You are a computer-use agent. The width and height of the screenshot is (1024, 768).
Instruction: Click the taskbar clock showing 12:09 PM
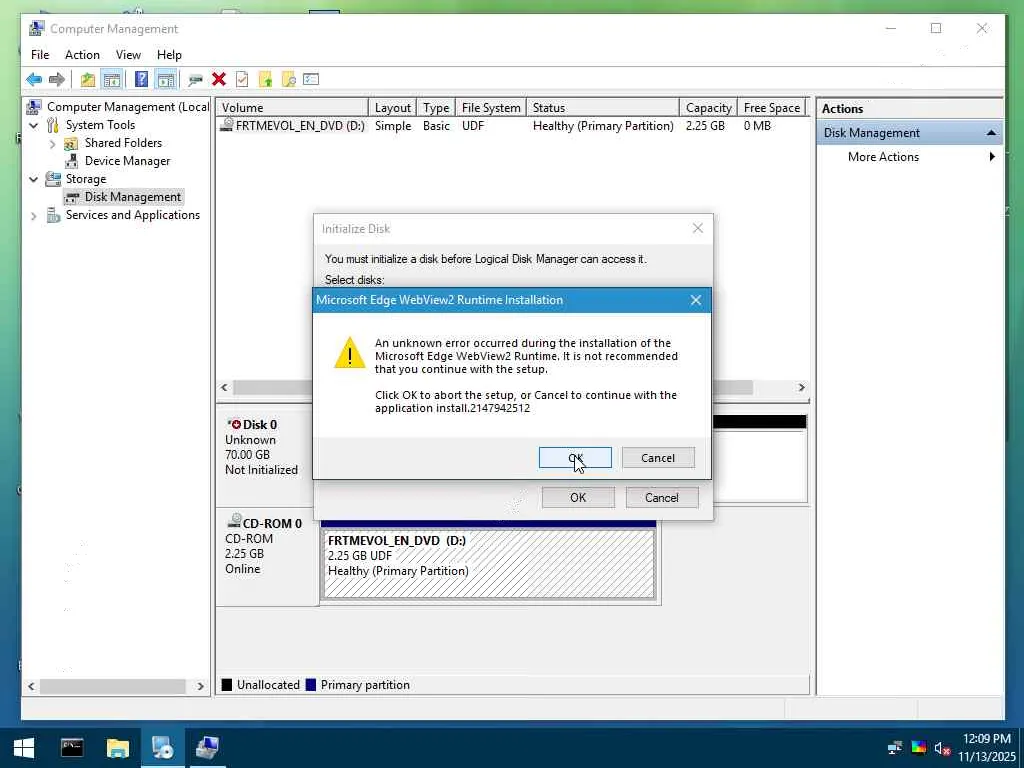click(986, 739)
